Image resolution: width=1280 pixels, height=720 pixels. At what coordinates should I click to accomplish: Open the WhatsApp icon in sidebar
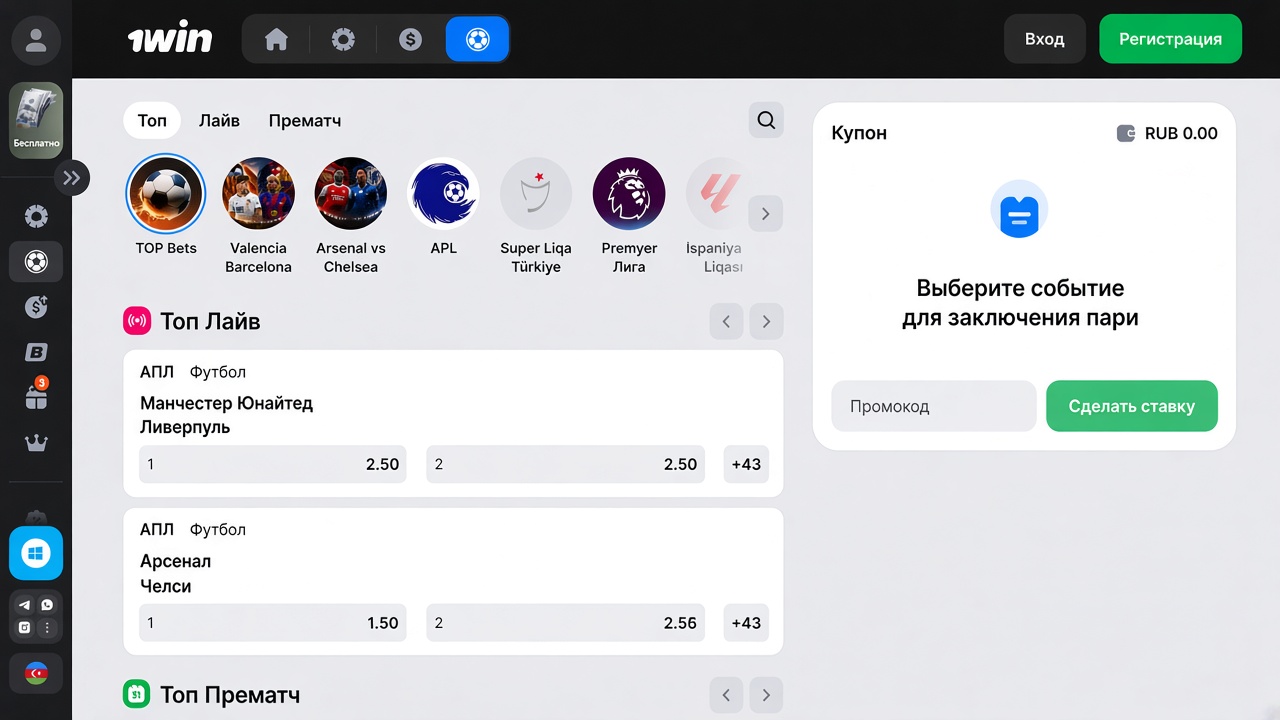click(47, 605)
